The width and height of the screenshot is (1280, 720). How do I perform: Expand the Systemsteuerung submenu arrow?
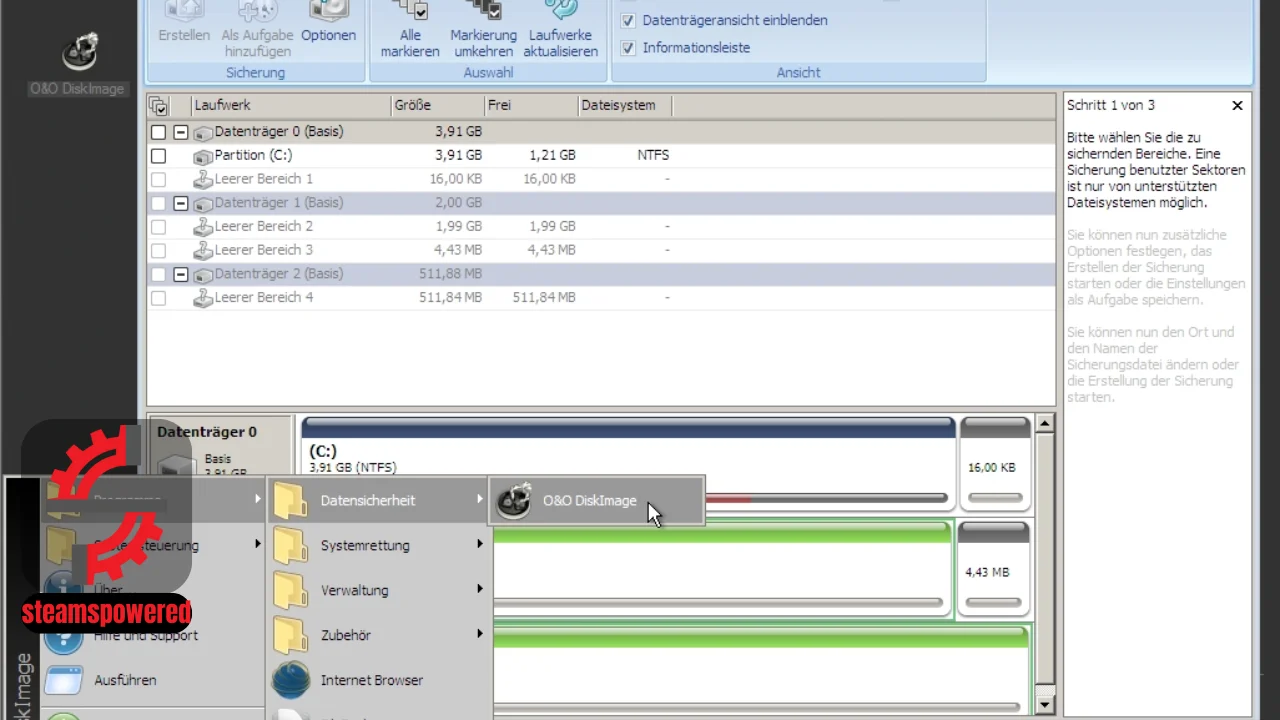click(257, 544)
